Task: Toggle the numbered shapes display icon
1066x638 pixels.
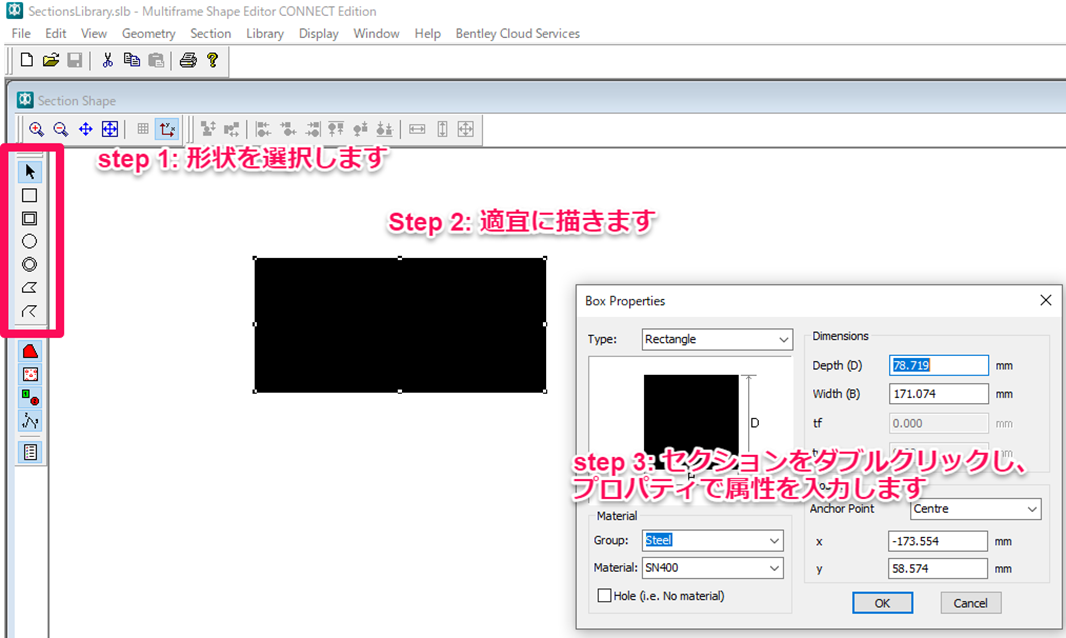Action: pyautogui.click(x=30, y=397)
